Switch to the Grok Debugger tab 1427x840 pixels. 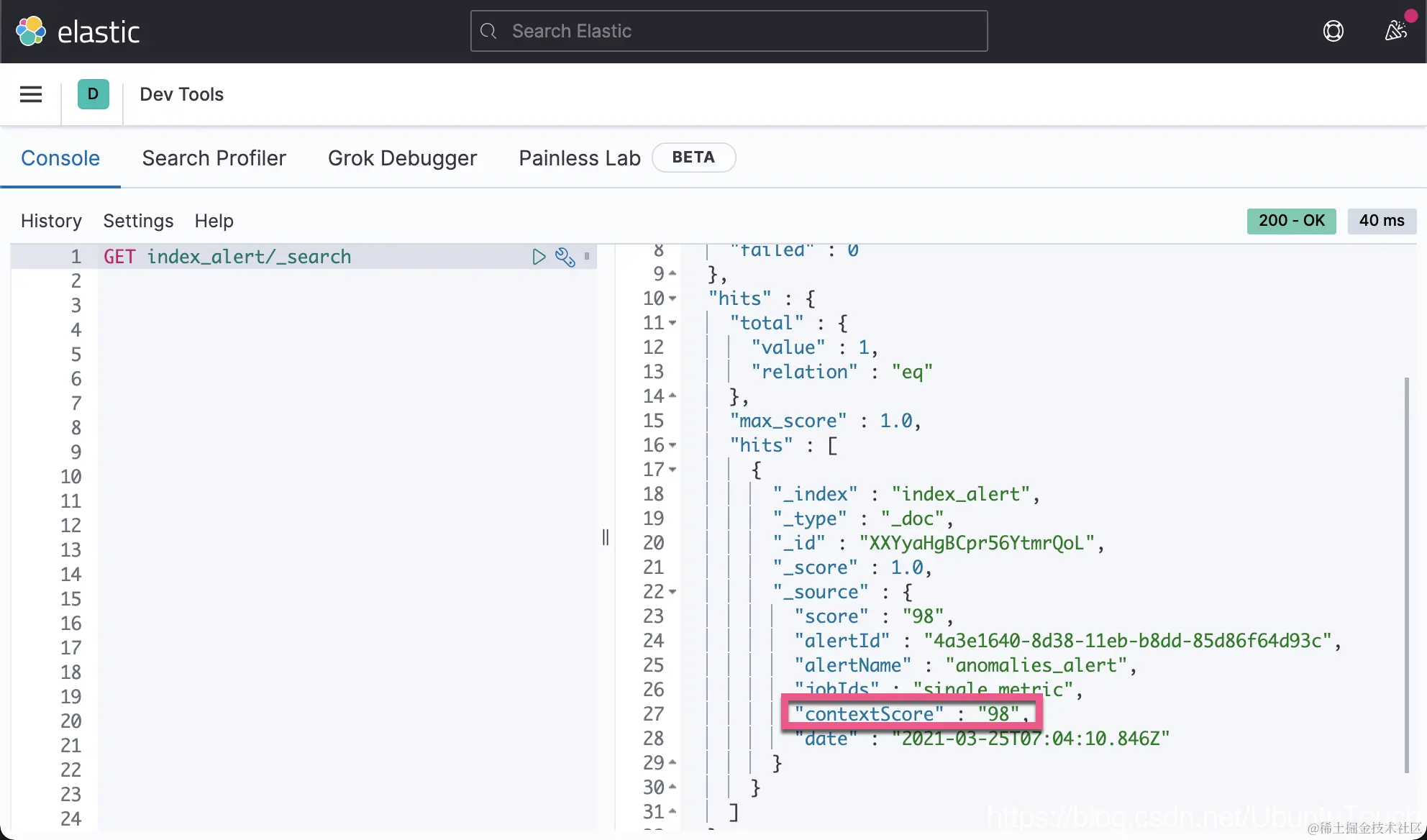tap(402, 158)
